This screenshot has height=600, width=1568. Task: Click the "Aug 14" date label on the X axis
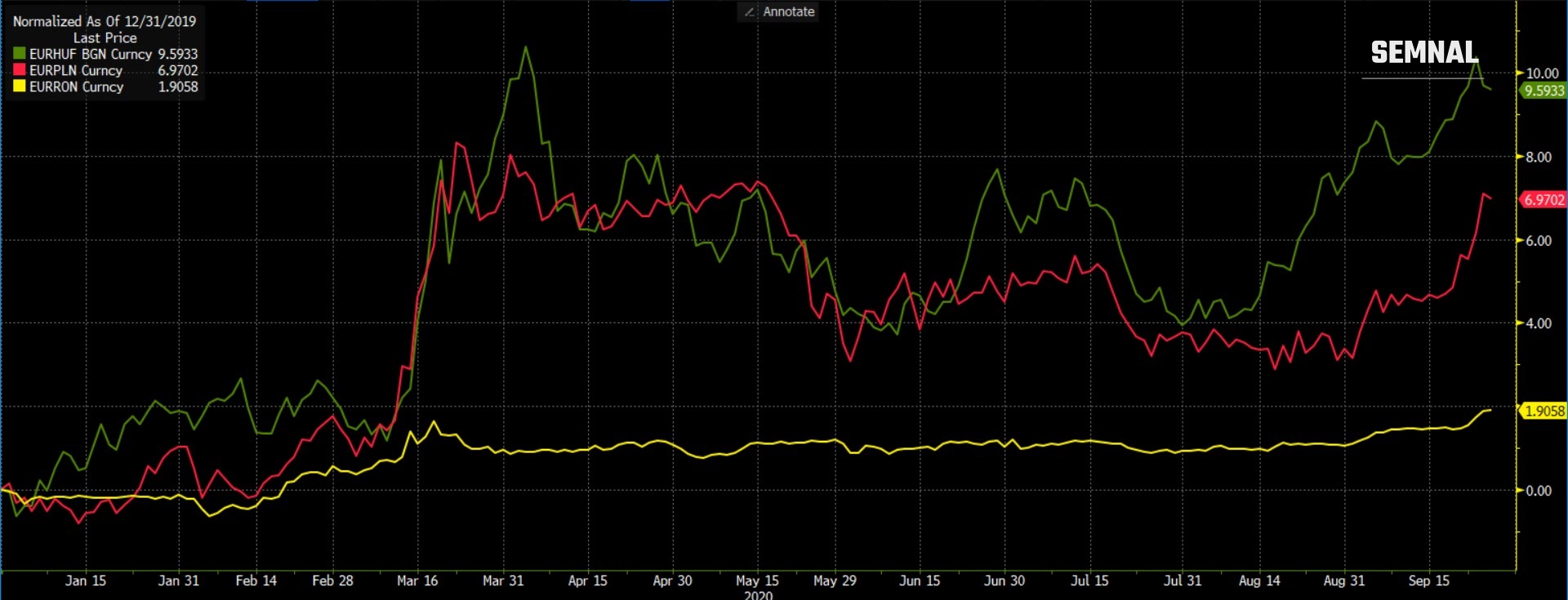[x=1259, y=580]
